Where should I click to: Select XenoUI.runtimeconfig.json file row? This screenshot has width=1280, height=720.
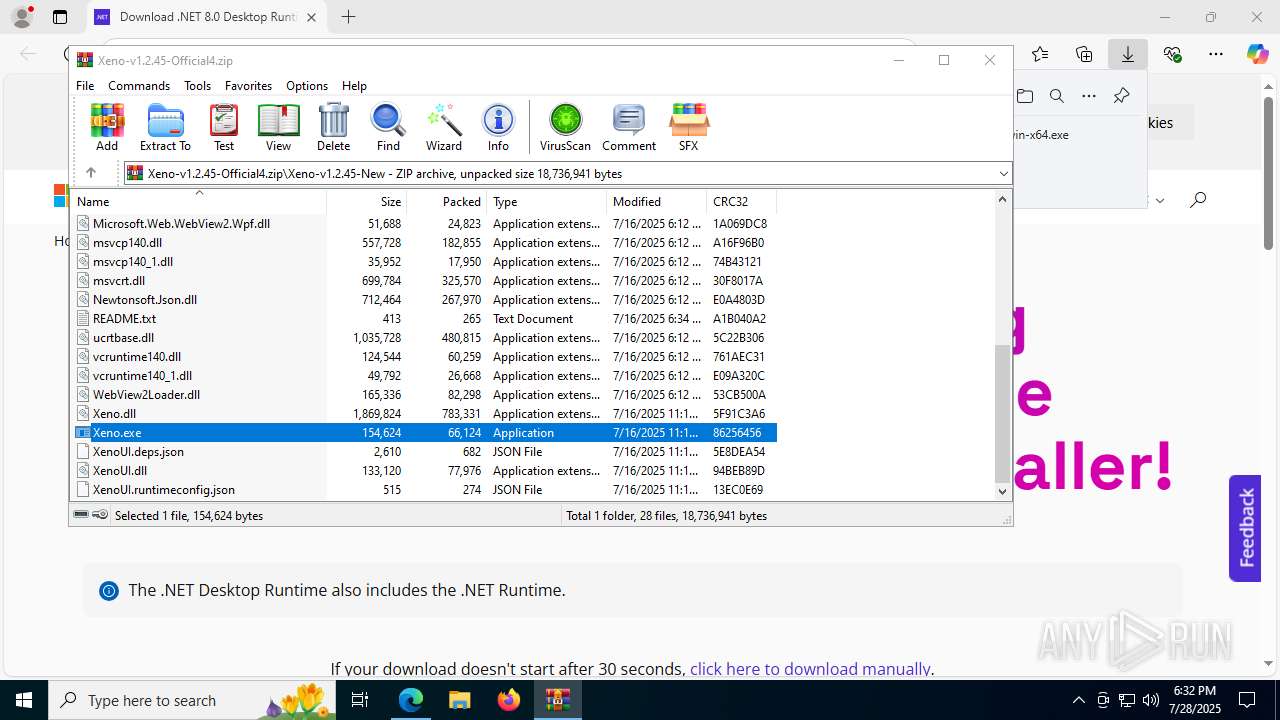click(424, 490)
